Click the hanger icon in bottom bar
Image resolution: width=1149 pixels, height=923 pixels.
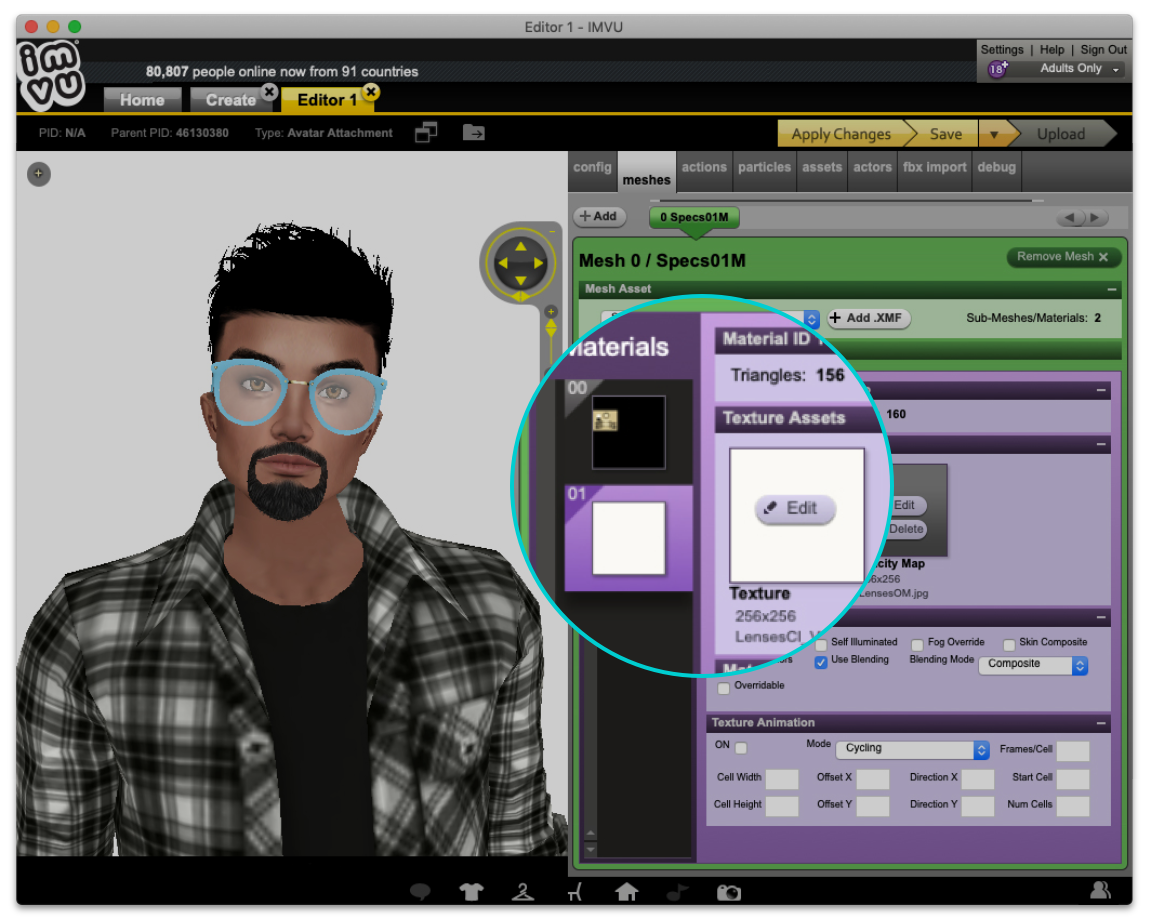pos(522,892)
